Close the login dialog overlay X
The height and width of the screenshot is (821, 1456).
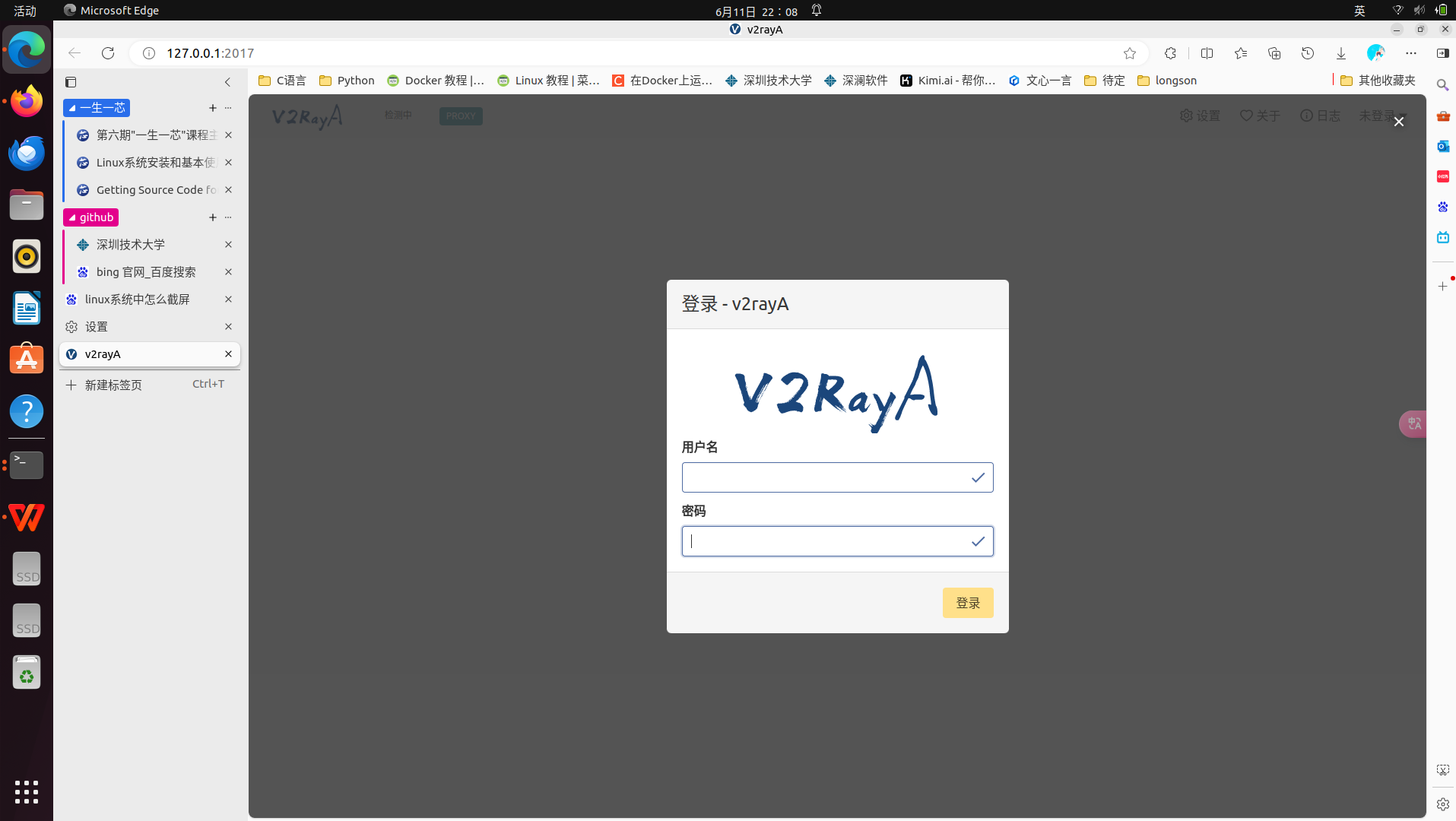1398,122
